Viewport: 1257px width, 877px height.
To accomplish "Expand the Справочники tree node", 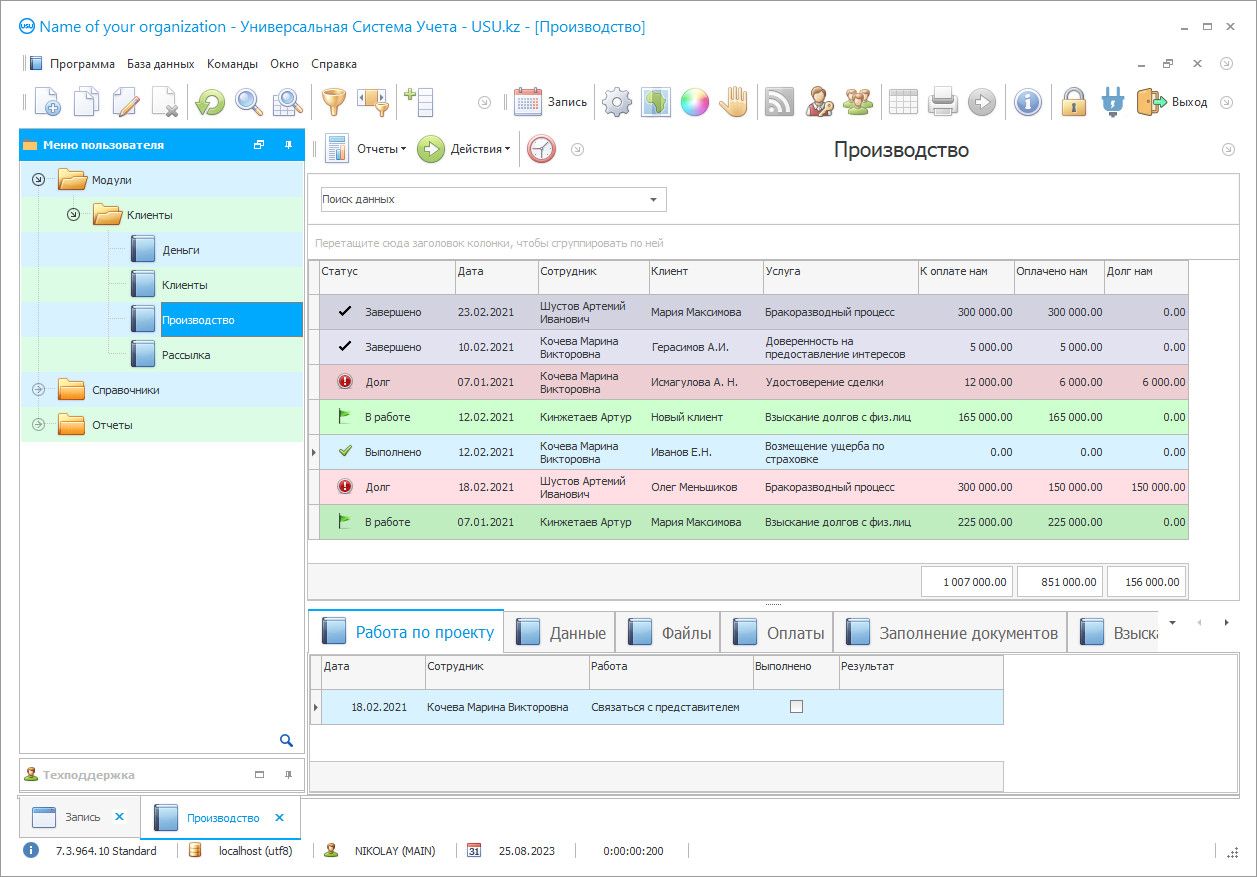I will click(x=38, y=390).
